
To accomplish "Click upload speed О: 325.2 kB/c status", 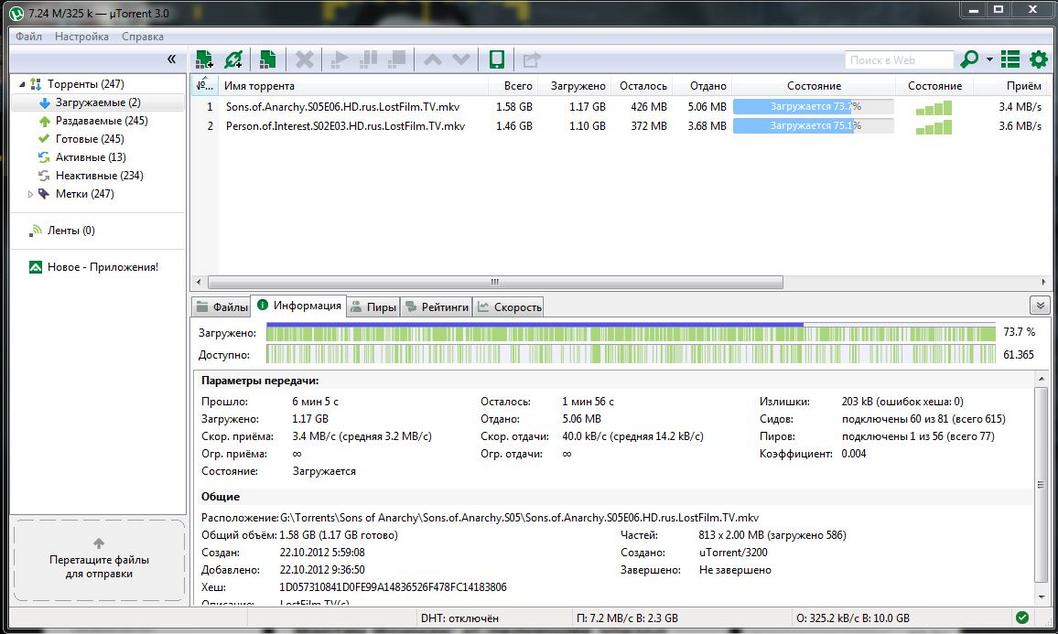I will coord(853,618).
